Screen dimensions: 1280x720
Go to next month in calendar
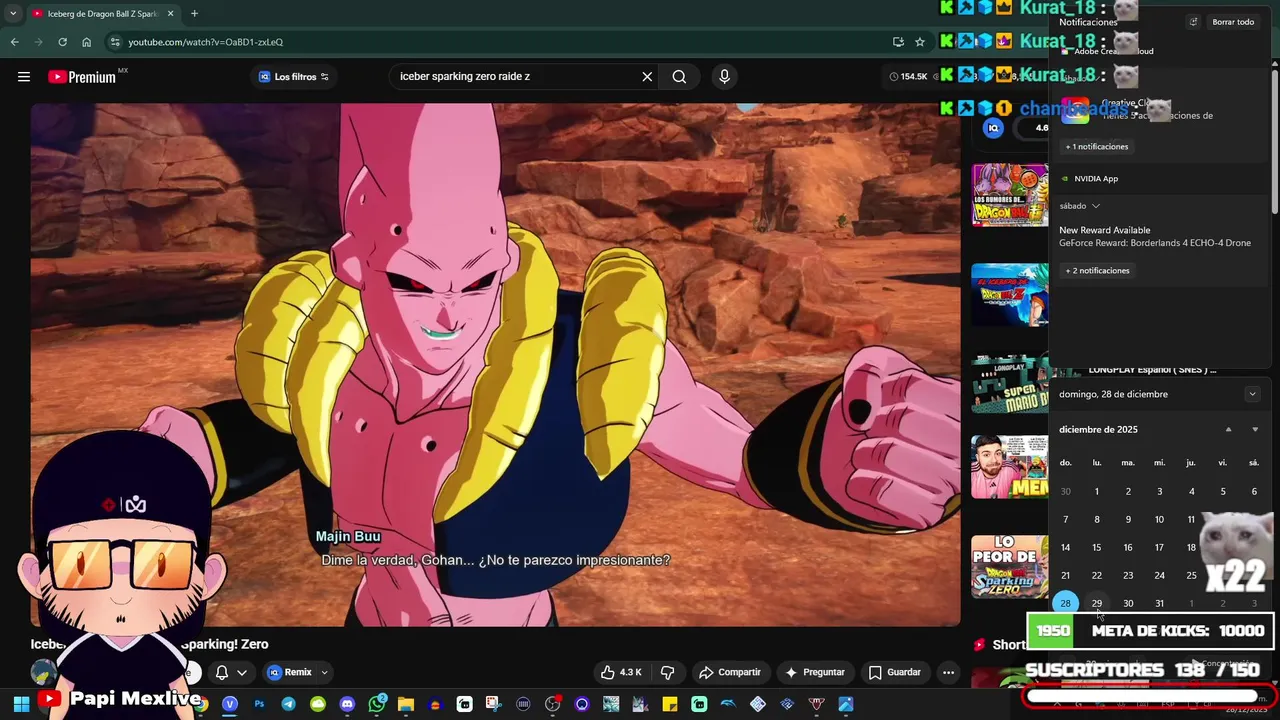click(1255, 430)
